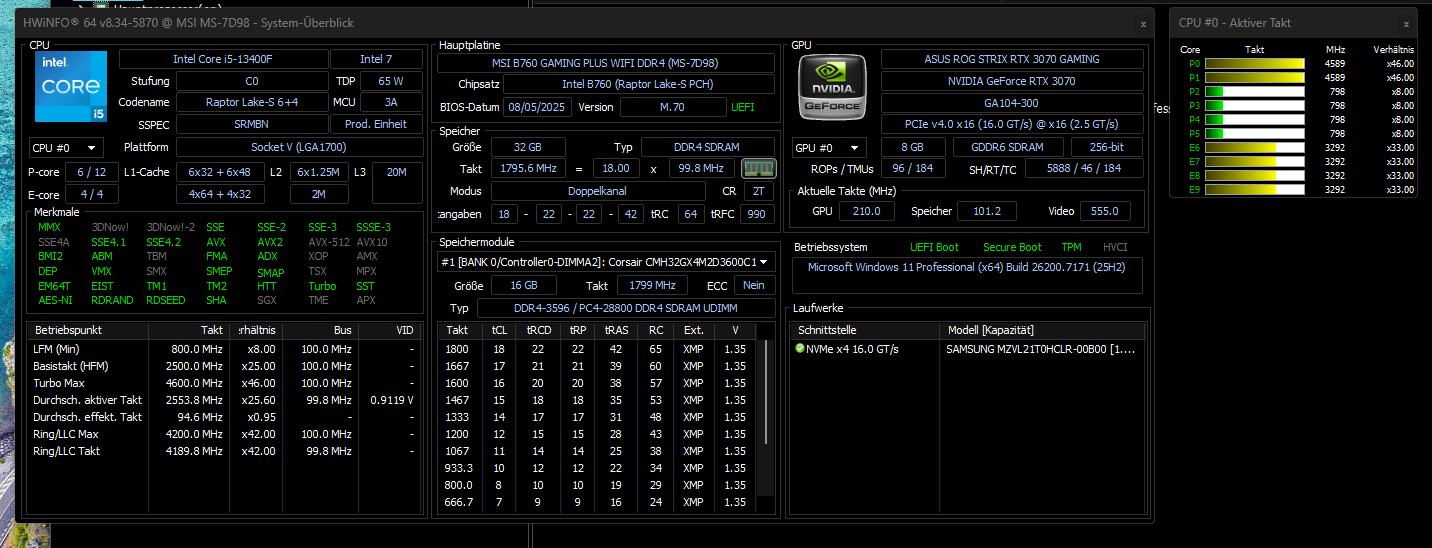
Task: Click the P0 core clock bar
Action: click(1254, 64)
